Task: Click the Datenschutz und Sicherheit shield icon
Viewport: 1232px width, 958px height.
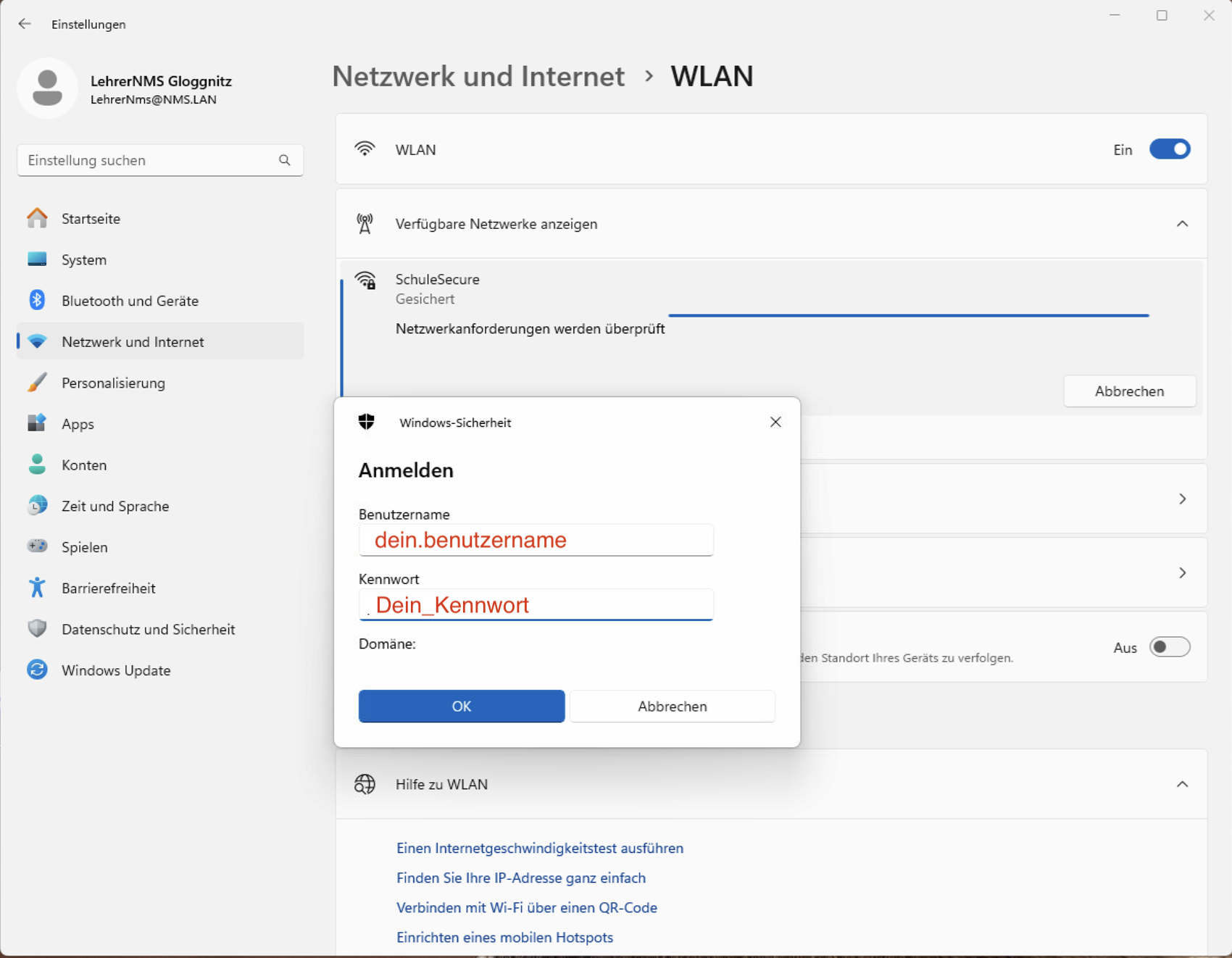Action: click(x=36, y=628)
